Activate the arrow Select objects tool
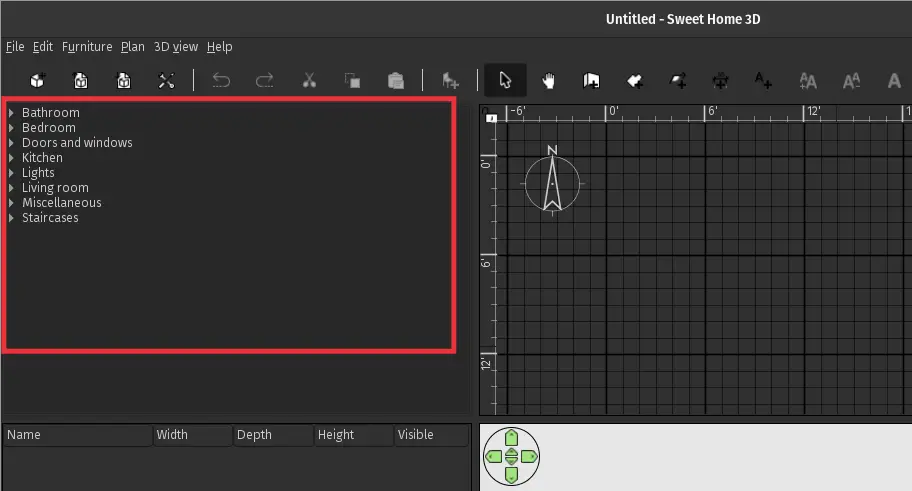The width and height of the screenshot is (912, 491). [x=505, y=80]
